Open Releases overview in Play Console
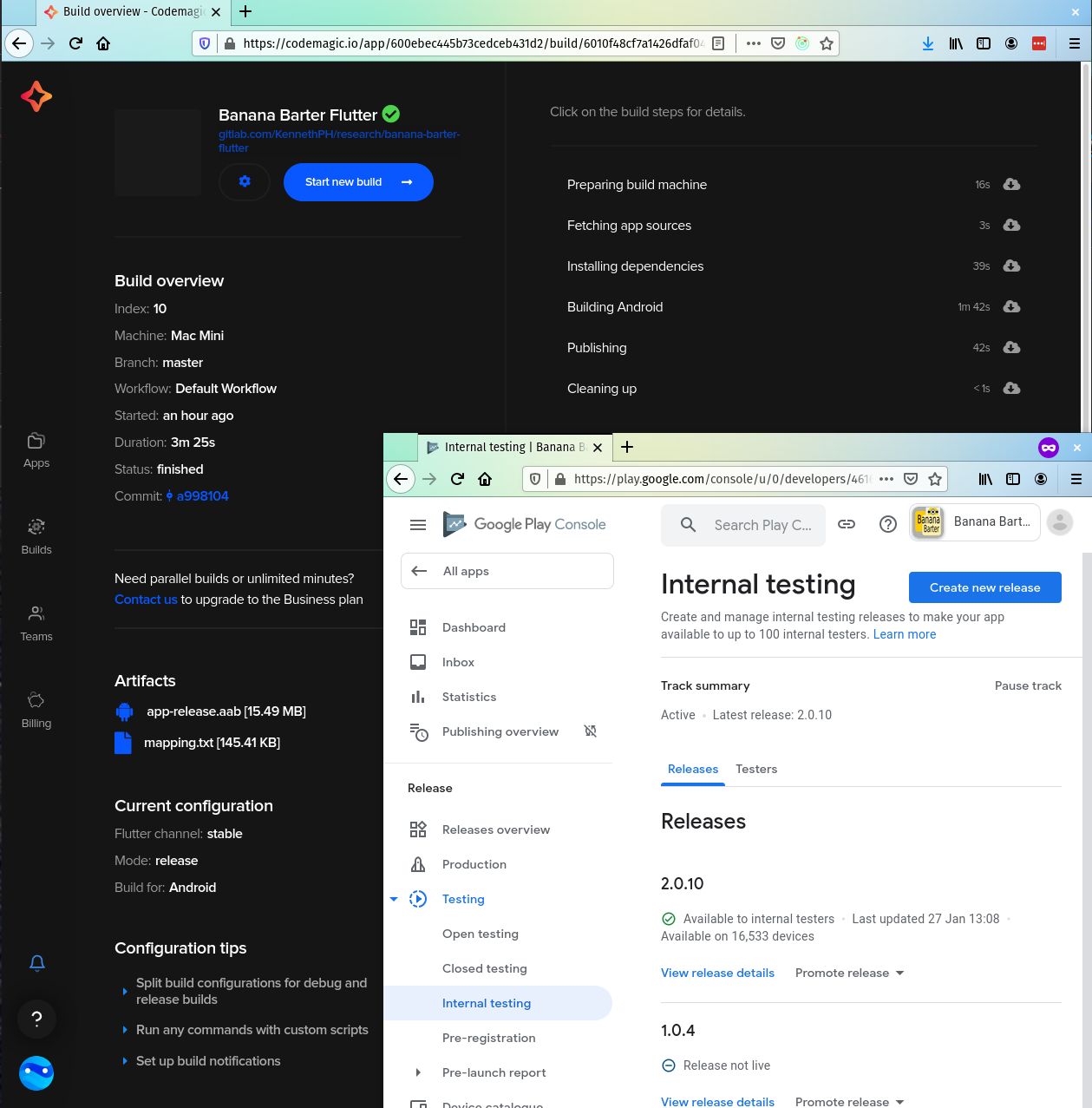The height and width of the screenshot is (1108, 1092). pos(496,829)
